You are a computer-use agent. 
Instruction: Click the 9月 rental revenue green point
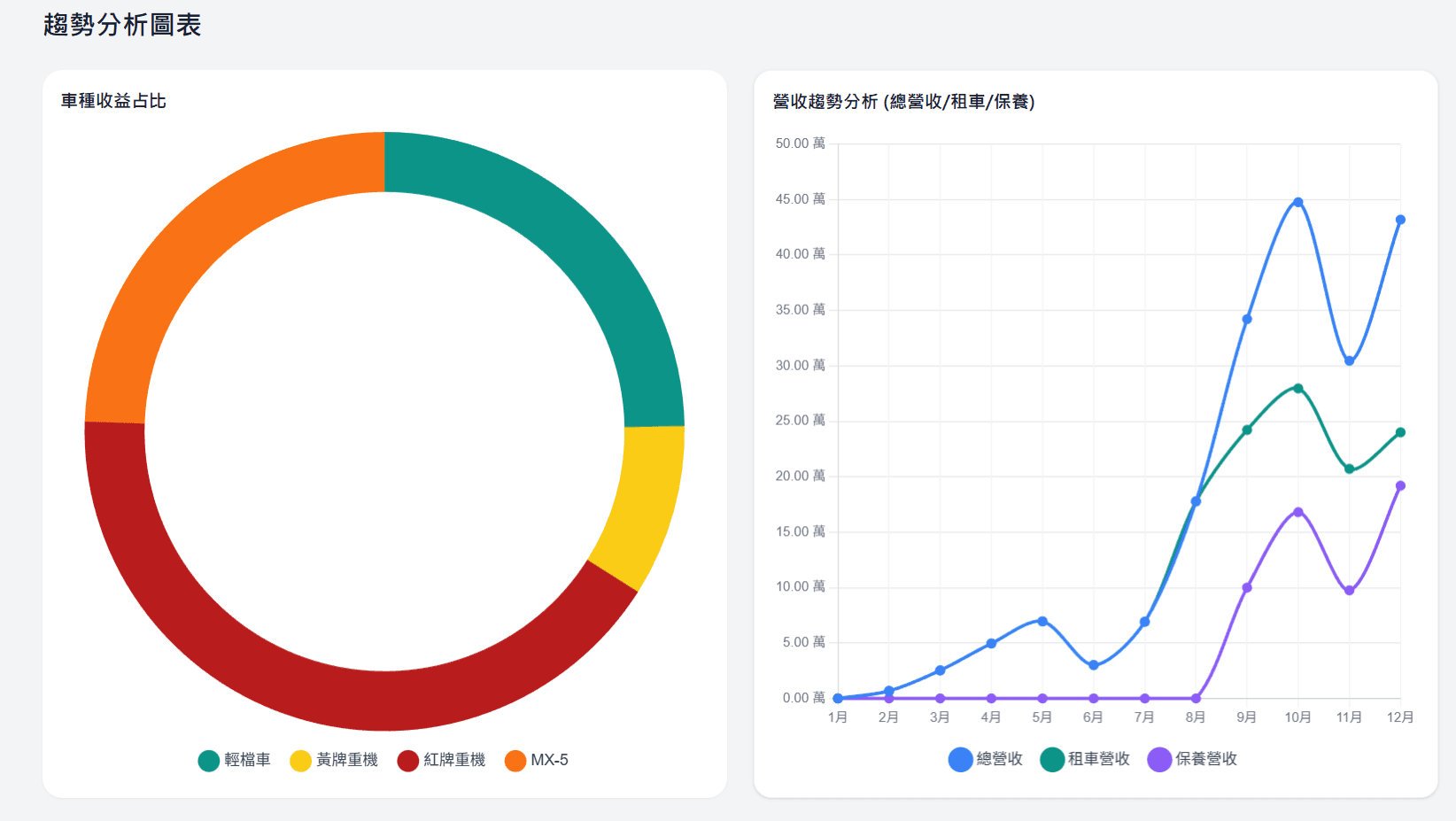coord(1247,430)
